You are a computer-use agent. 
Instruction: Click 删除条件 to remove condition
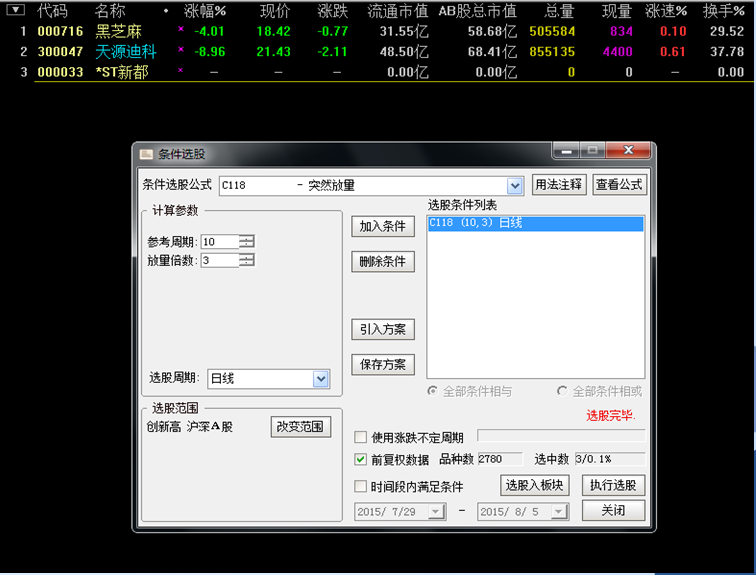(x=383, y=262)
